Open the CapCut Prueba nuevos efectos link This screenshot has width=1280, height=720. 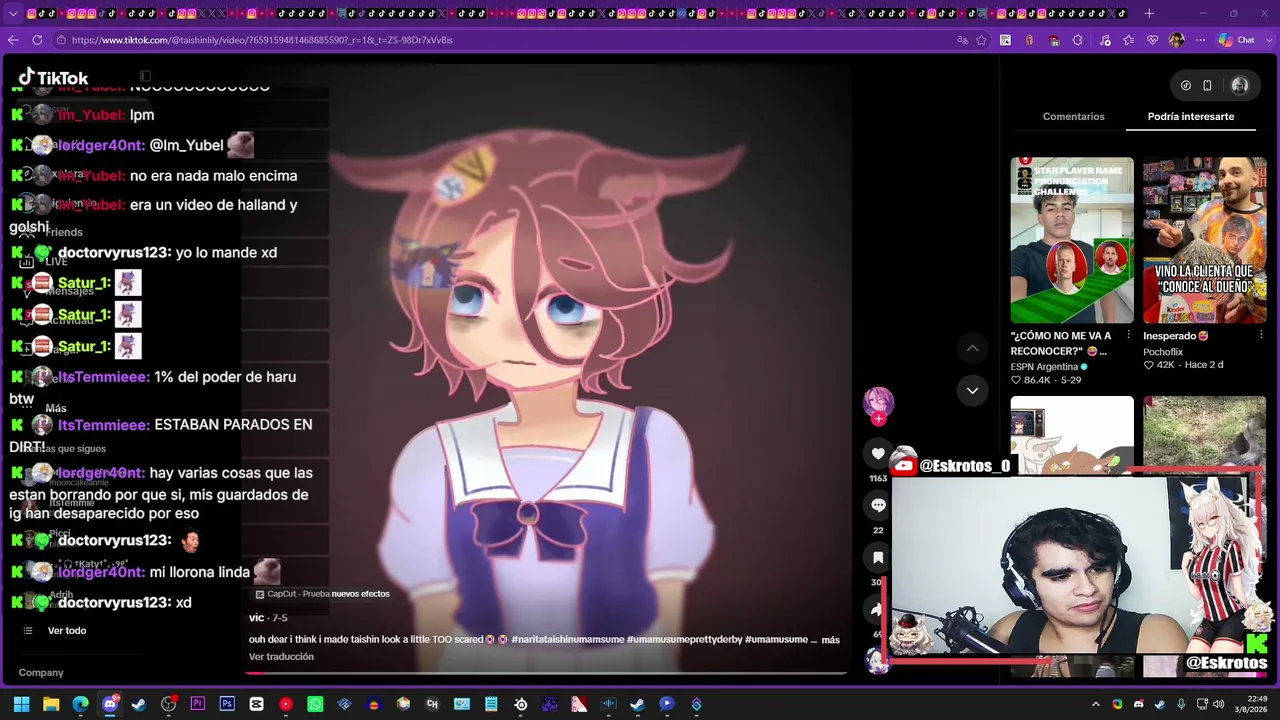[322, 594]
